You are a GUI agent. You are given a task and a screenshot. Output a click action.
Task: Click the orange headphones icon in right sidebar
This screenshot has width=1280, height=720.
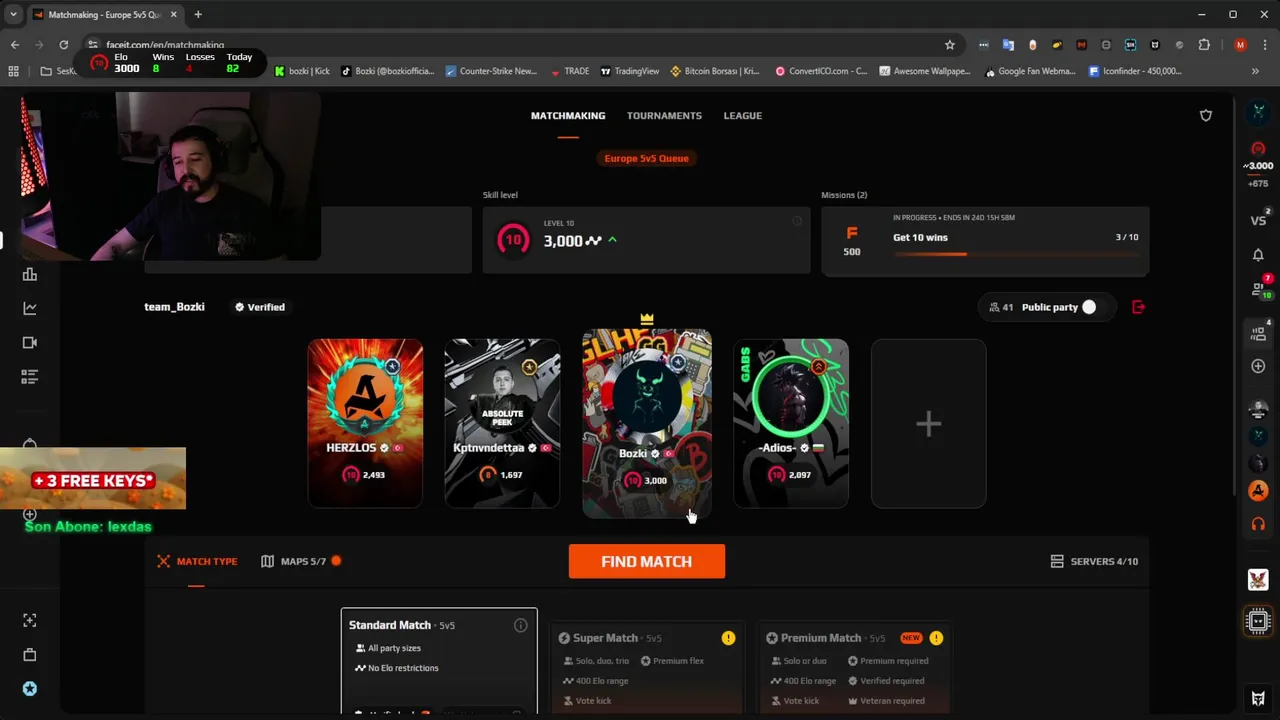1258,524
